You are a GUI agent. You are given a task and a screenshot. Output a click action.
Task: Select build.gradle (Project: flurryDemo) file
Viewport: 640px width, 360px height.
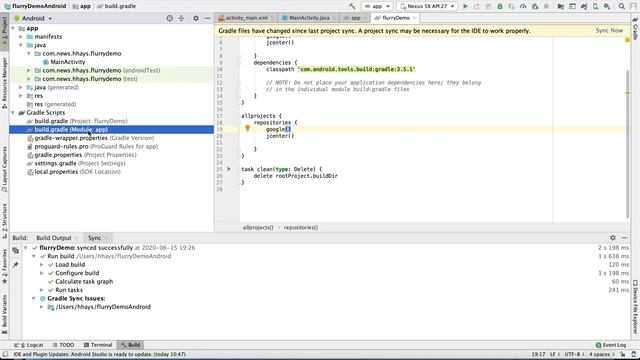point(81,121)
